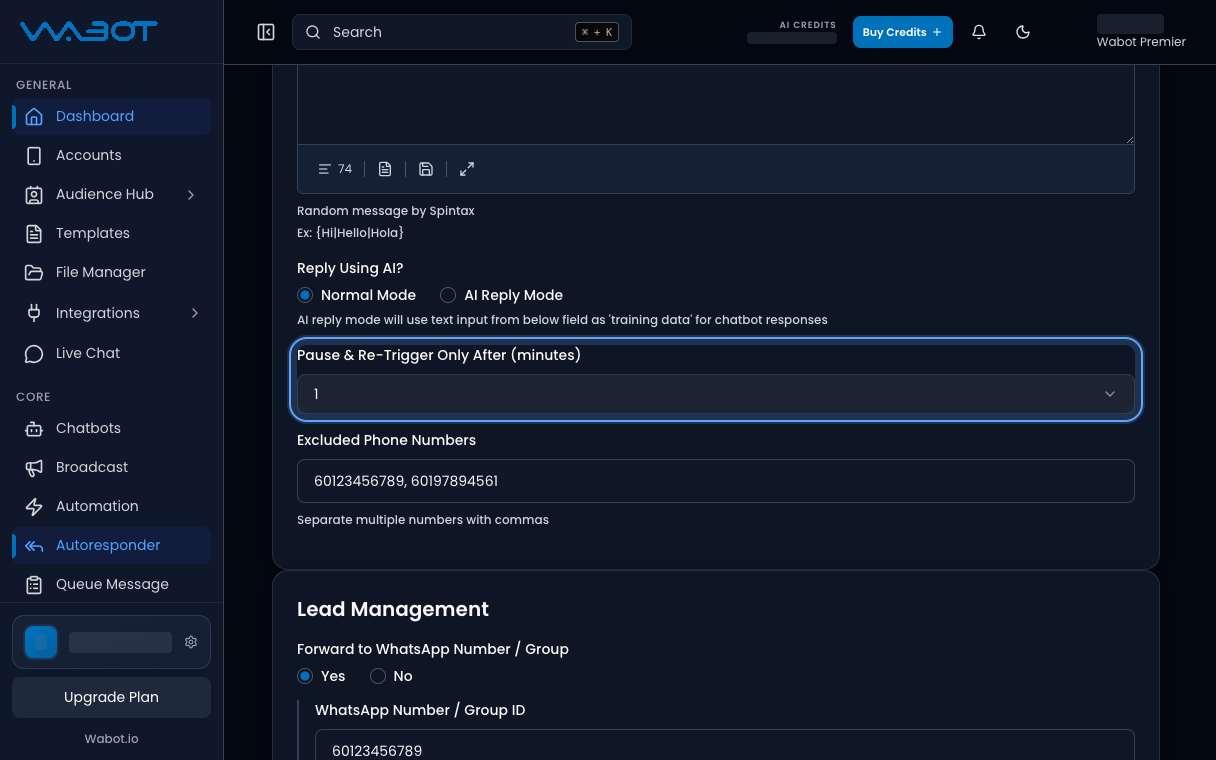Go to Live Chat
1216x760 pixels.
111,353
